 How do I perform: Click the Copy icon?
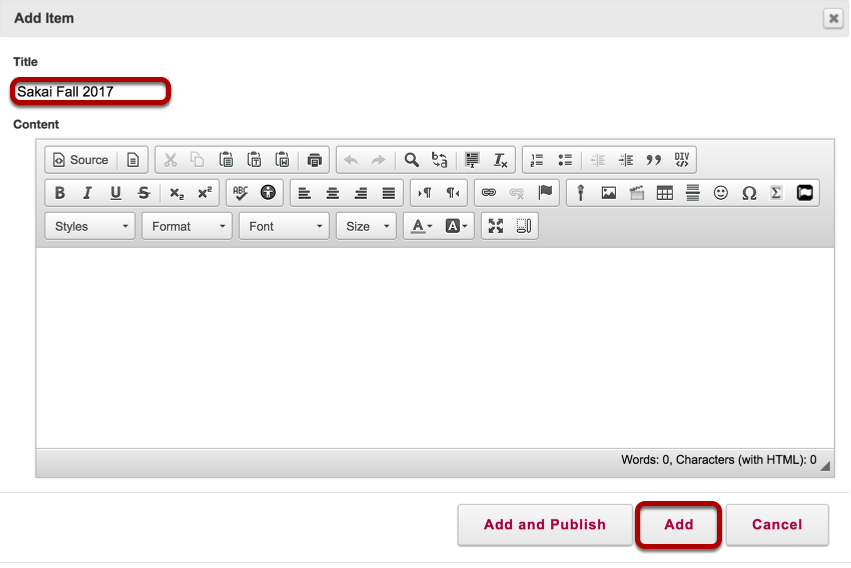click(197, 160)
